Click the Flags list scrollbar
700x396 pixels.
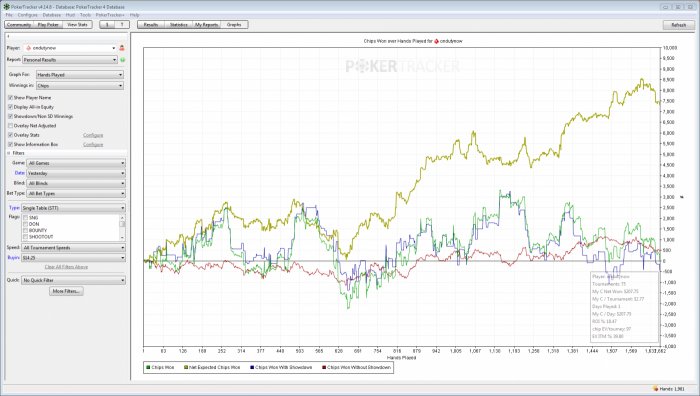122,227
